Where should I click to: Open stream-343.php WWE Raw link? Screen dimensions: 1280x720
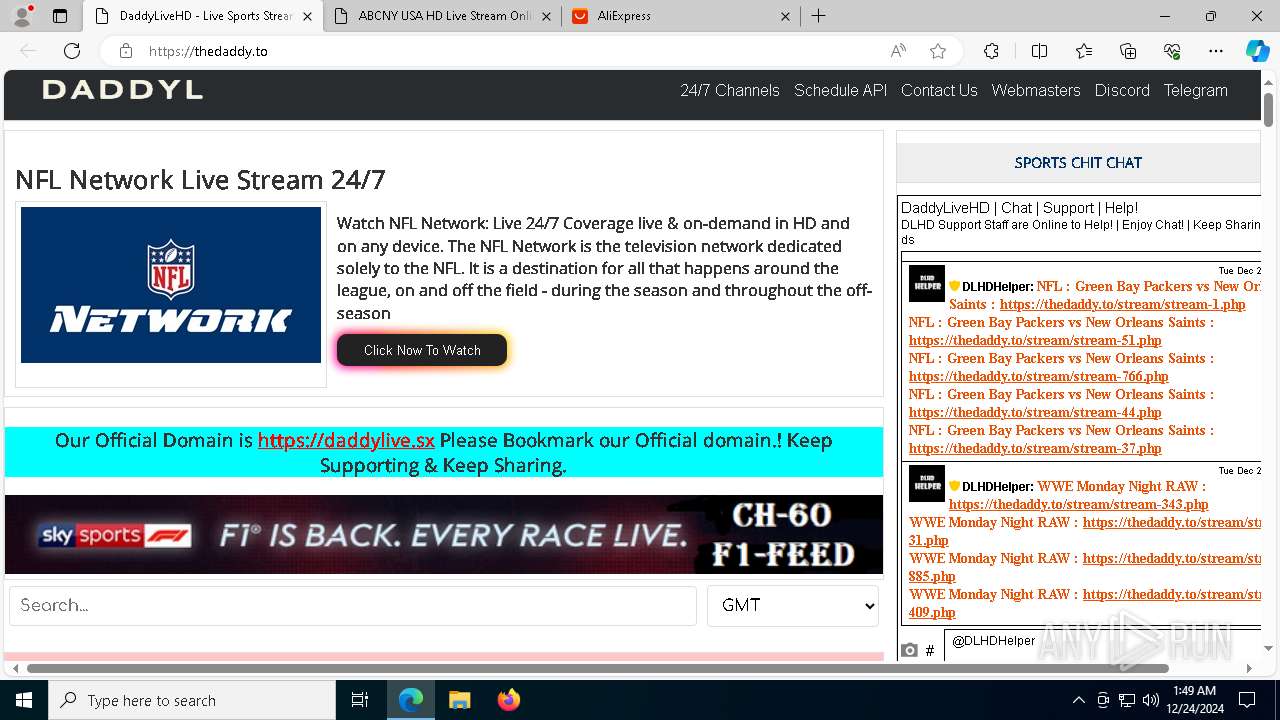(1078, 505)
